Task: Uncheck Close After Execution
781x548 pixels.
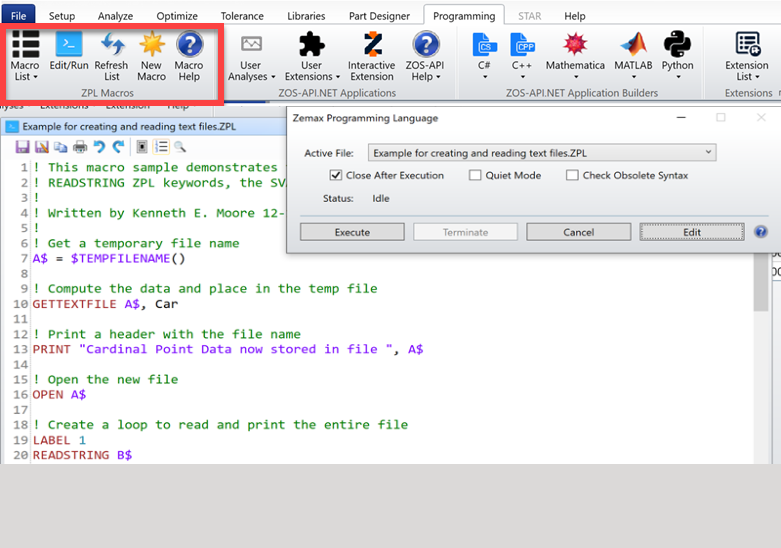Action: 336,175
